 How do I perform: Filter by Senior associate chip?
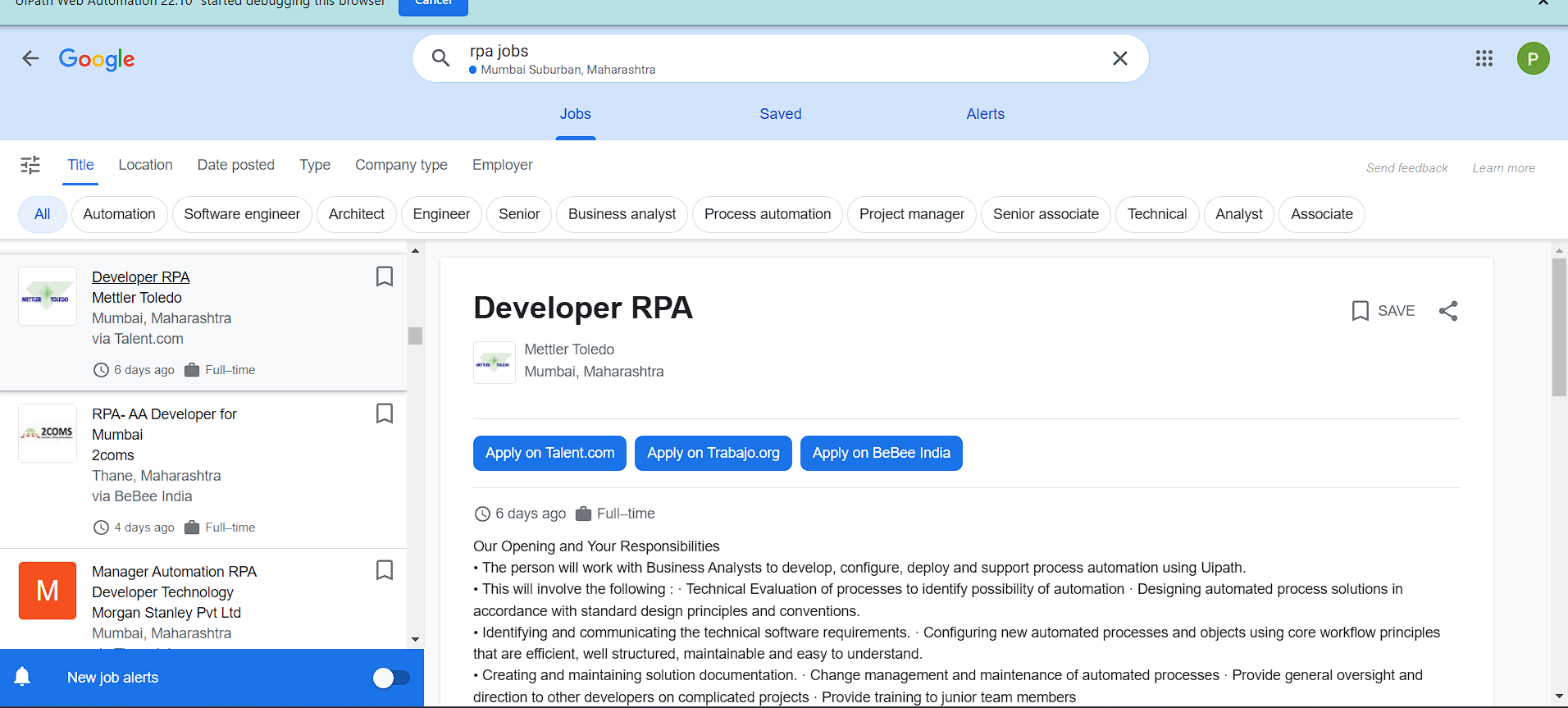click(x=1046, y=214)
